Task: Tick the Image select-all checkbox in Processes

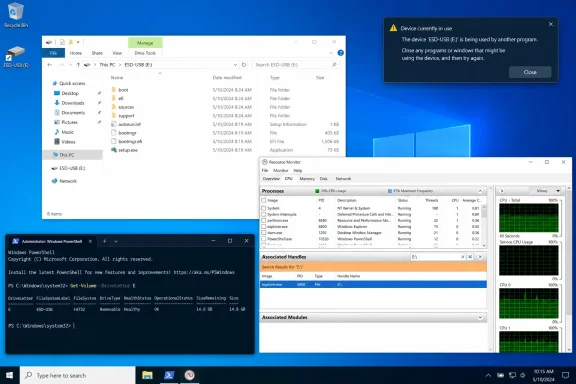Action: 263,201
